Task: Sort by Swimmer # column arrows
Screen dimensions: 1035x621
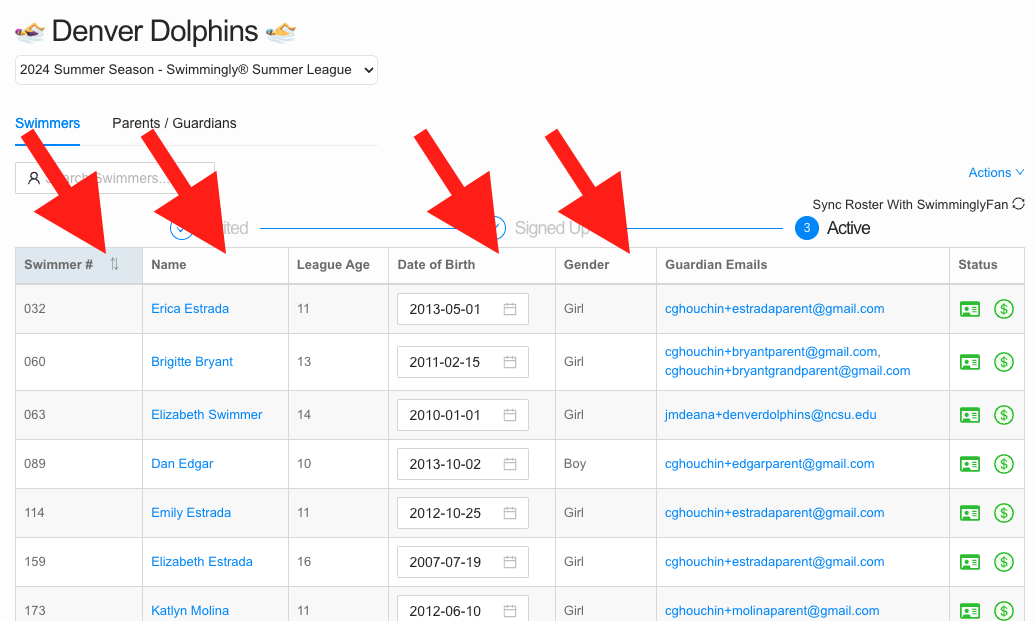Action: [114, 264]
